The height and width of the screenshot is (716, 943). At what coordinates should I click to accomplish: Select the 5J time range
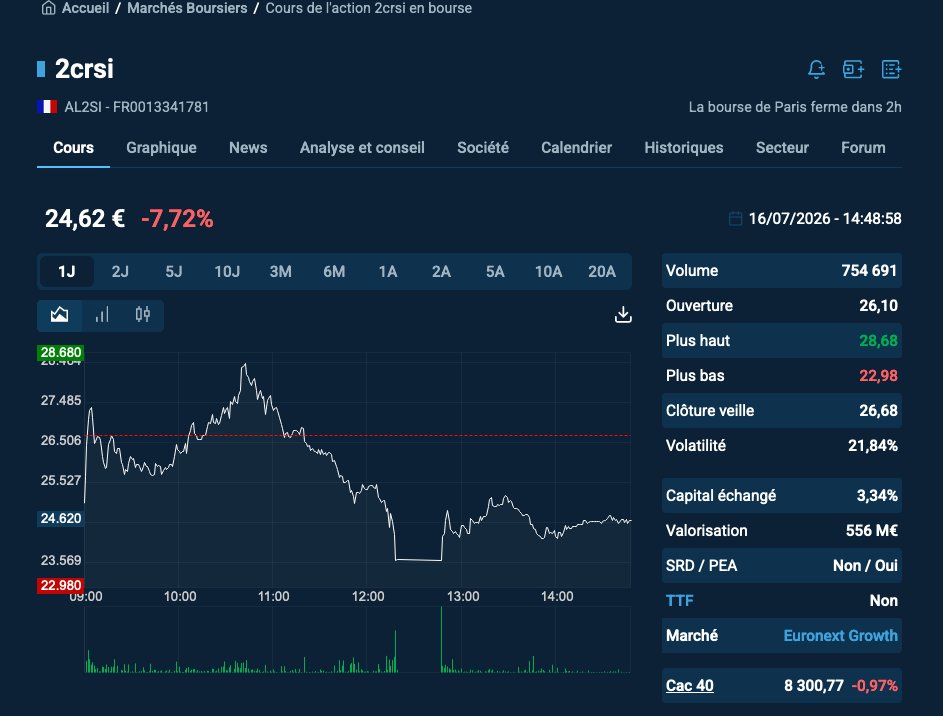pos(174,272)
